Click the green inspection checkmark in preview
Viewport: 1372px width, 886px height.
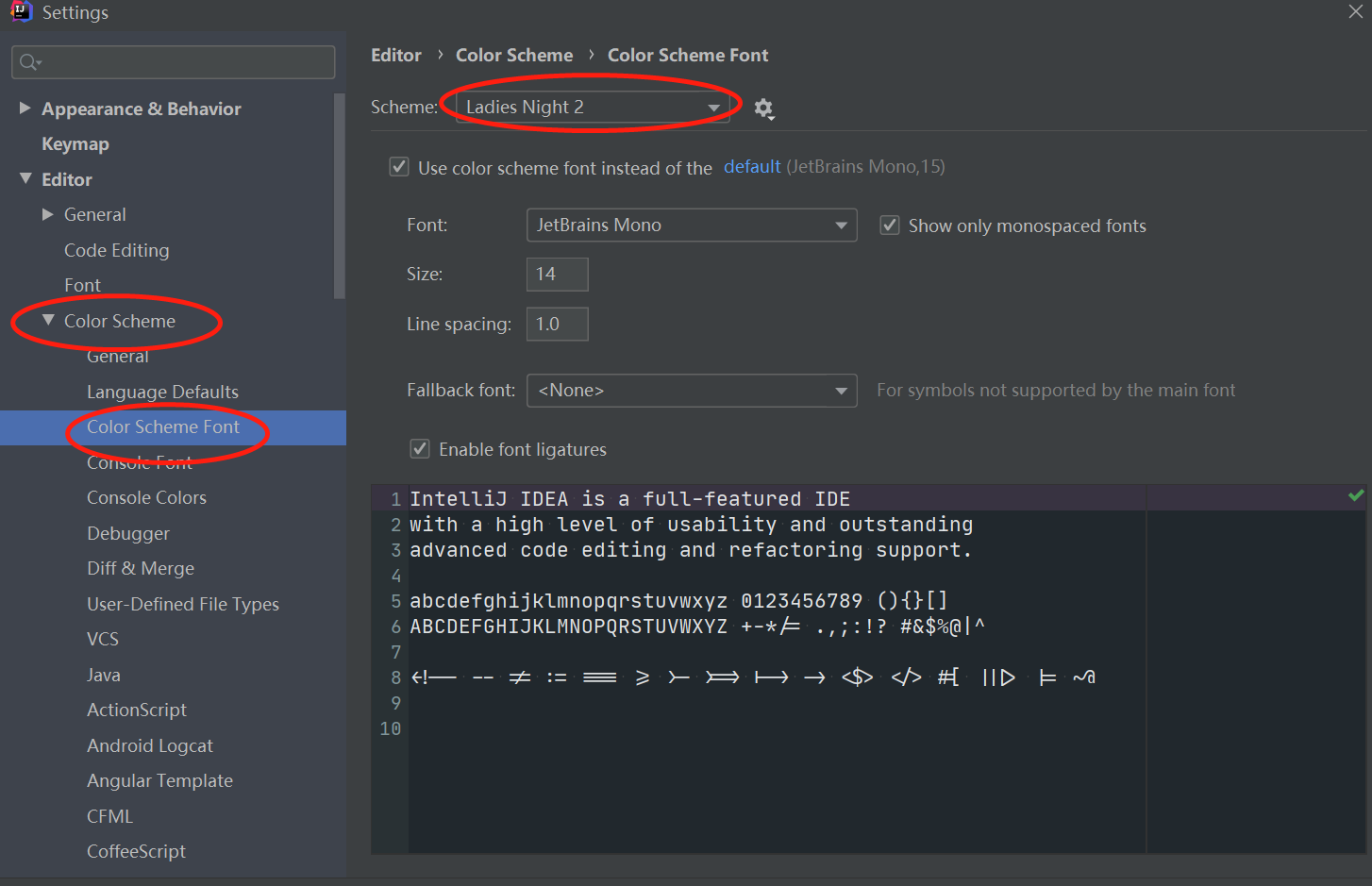pyautogui.click(x=1356, y=495)
